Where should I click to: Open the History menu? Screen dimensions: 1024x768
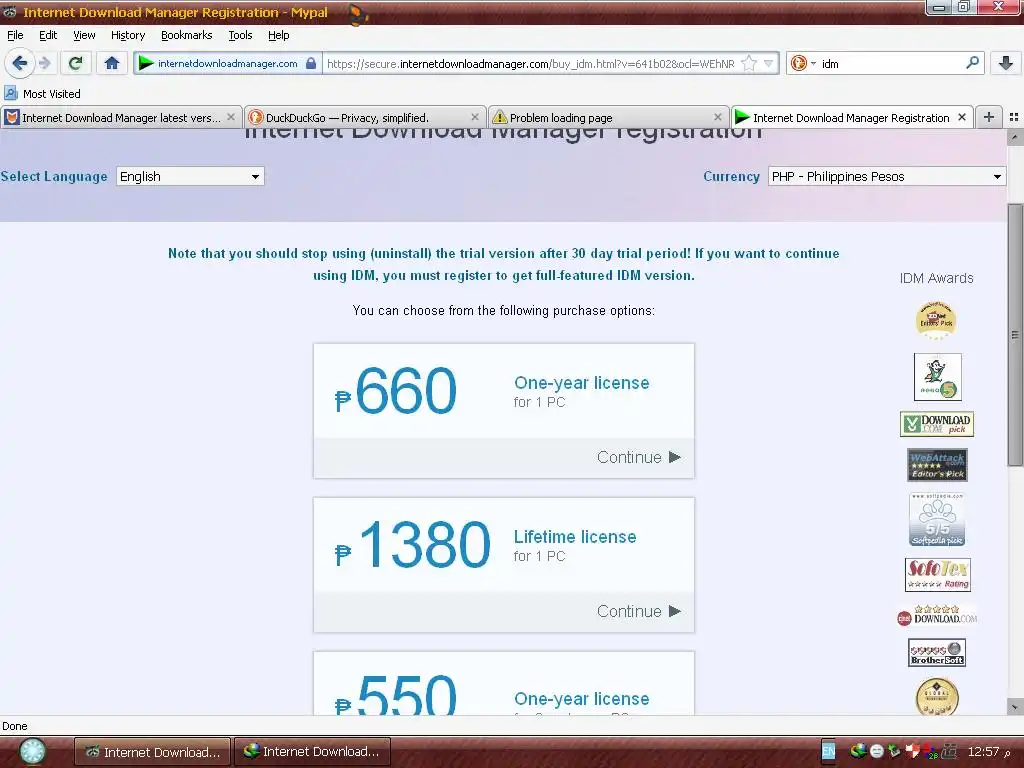tap(127, 35)
